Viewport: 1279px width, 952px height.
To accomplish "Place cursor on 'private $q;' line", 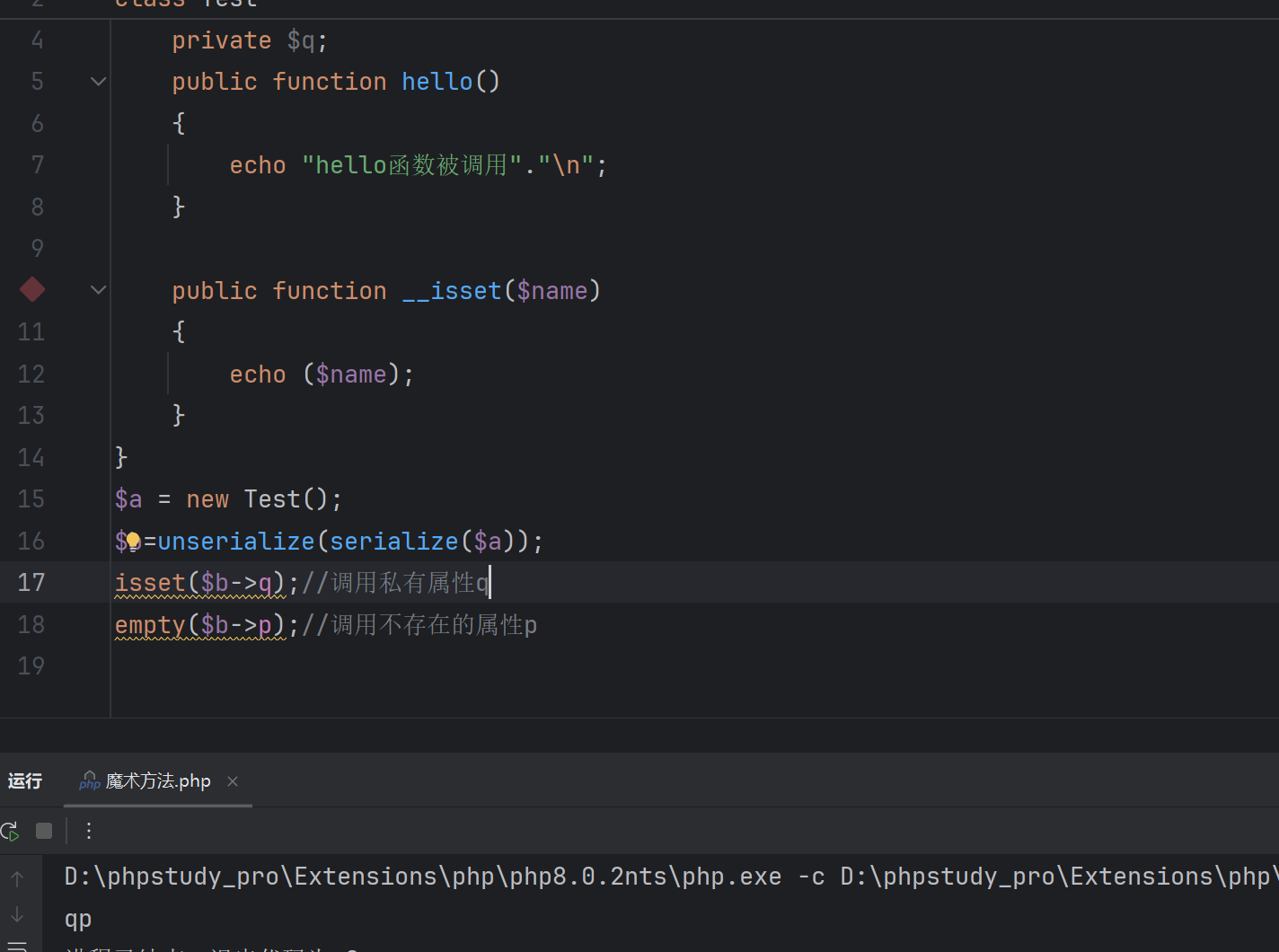I will (x=250, y=40).
